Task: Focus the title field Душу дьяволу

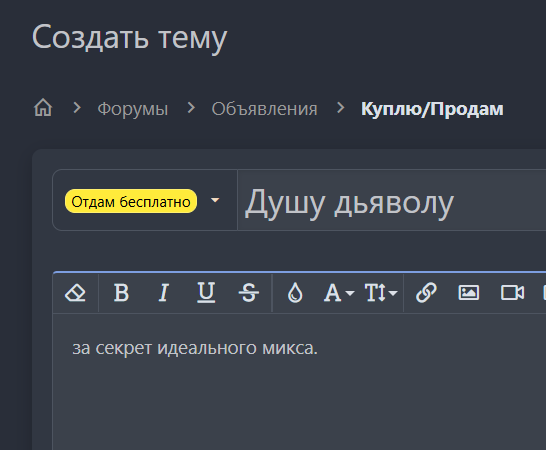Action: point(392,200)
